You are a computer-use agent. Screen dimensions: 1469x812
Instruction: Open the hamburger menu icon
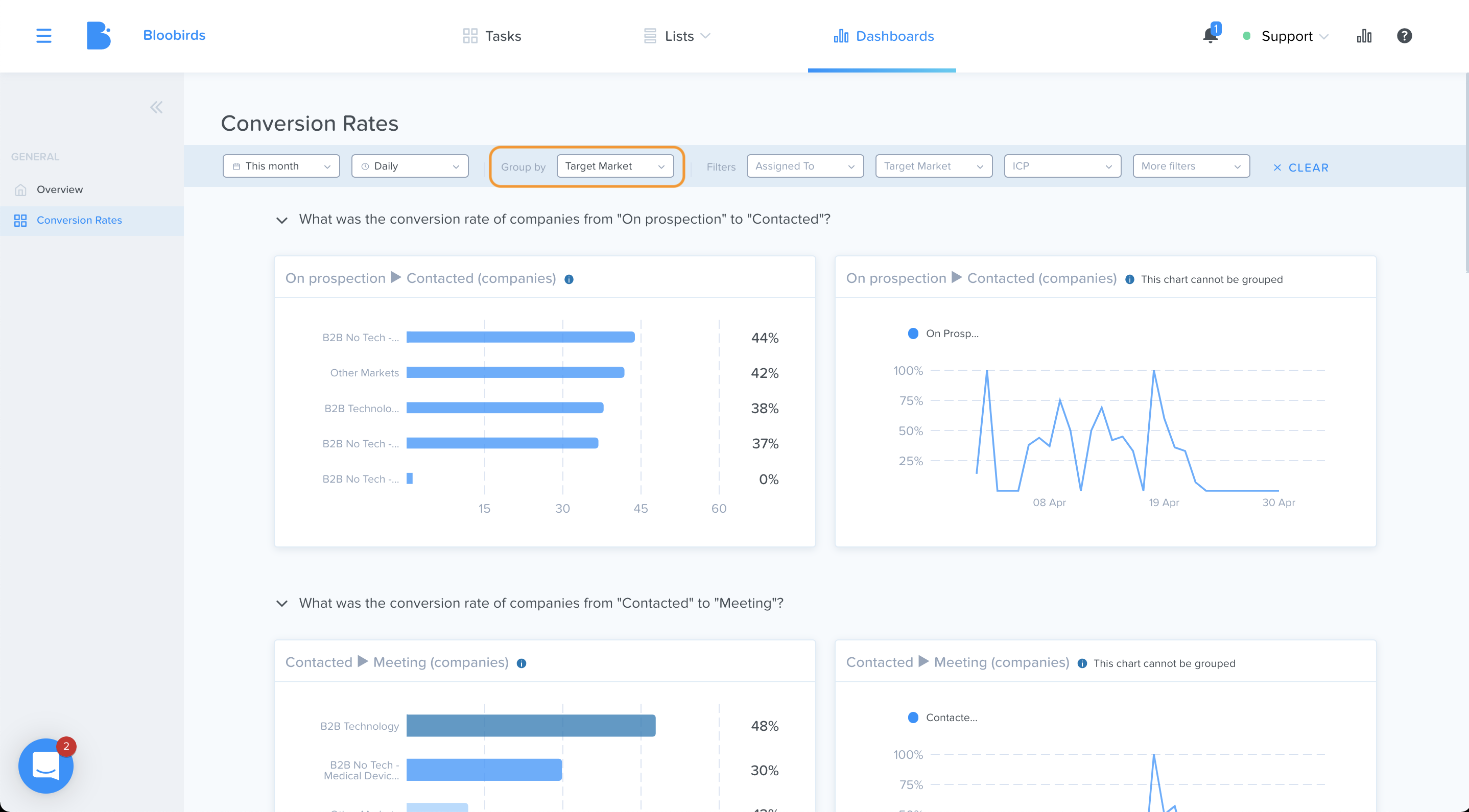tap(44, 36)
